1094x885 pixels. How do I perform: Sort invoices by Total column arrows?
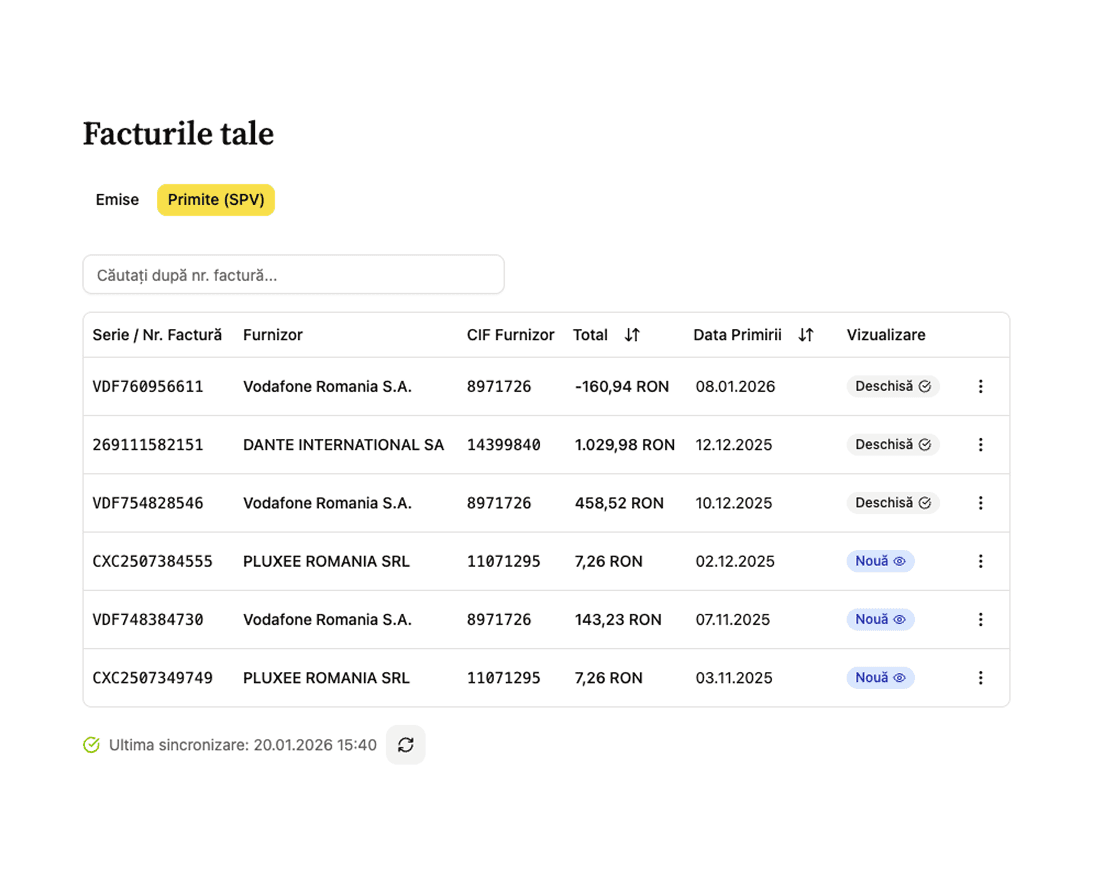pos(632,335)
